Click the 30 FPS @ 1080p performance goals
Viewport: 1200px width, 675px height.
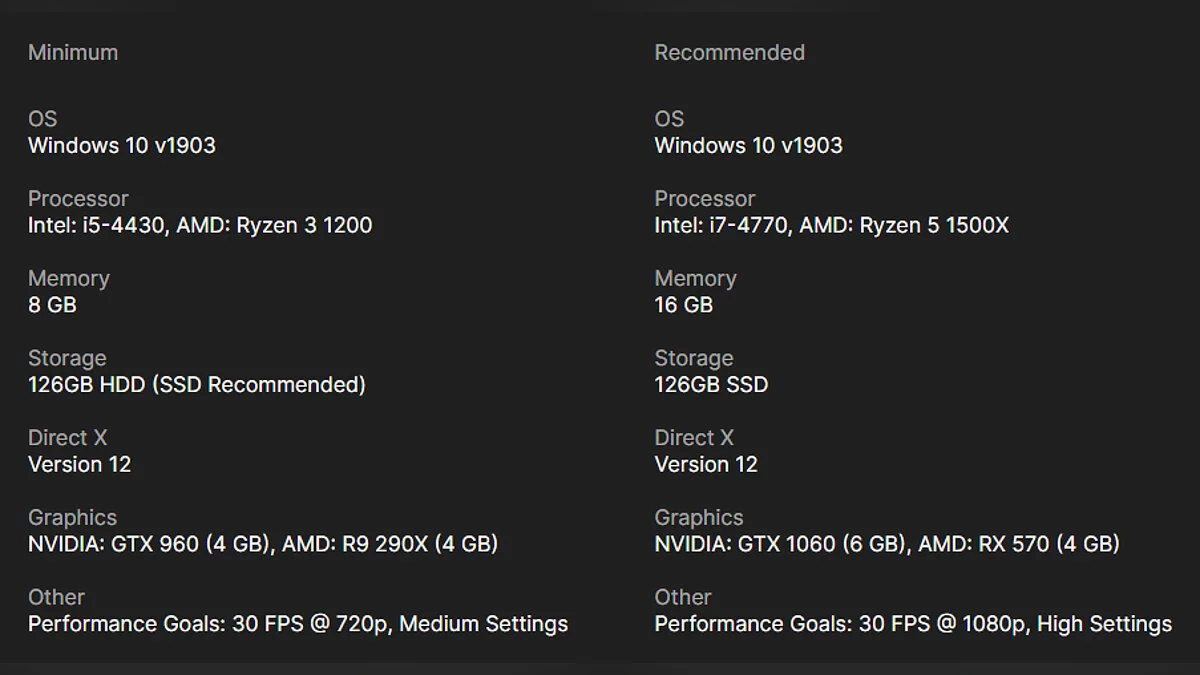point(912,624)
